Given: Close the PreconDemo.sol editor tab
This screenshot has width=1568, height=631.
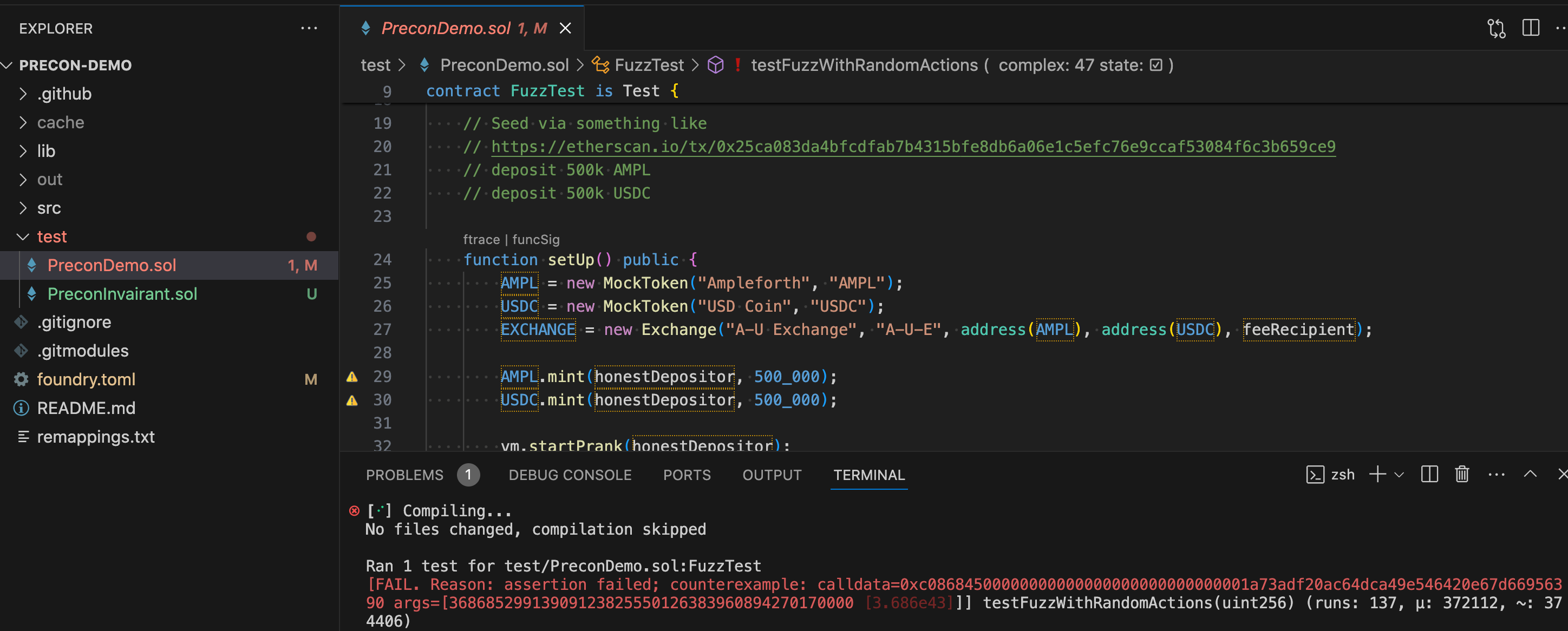Looking at the screenshot, I should pyautogui.click(x=565, y=28).
